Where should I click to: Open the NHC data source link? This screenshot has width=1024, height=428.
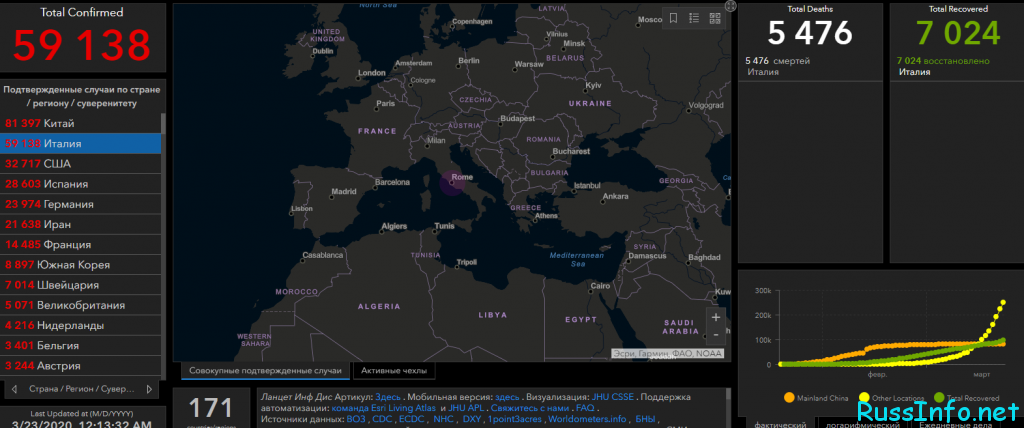click(443, 419)
